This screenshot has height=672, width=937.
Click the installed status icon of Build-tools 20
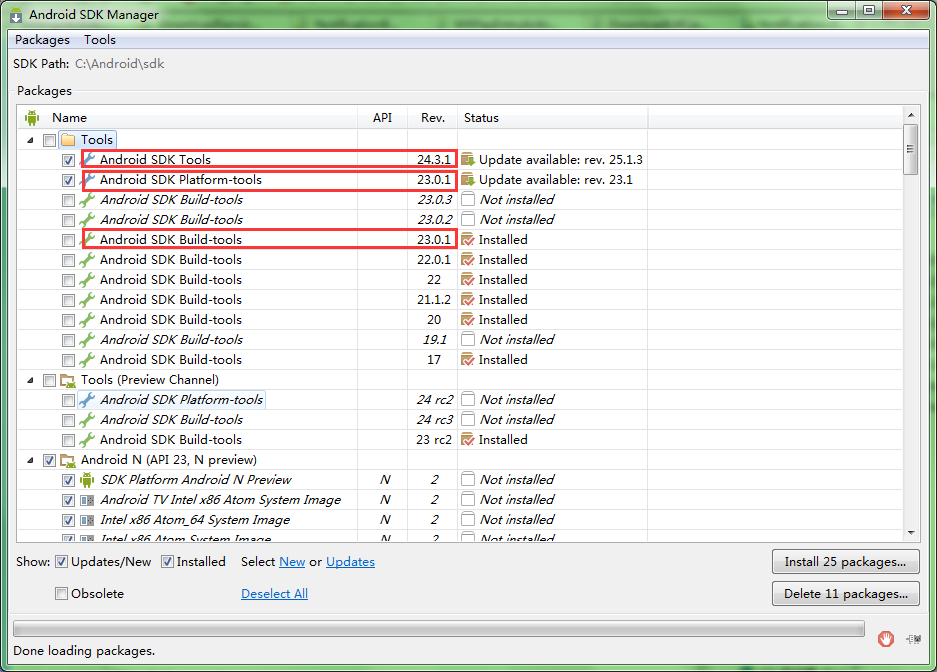point(468,320)
